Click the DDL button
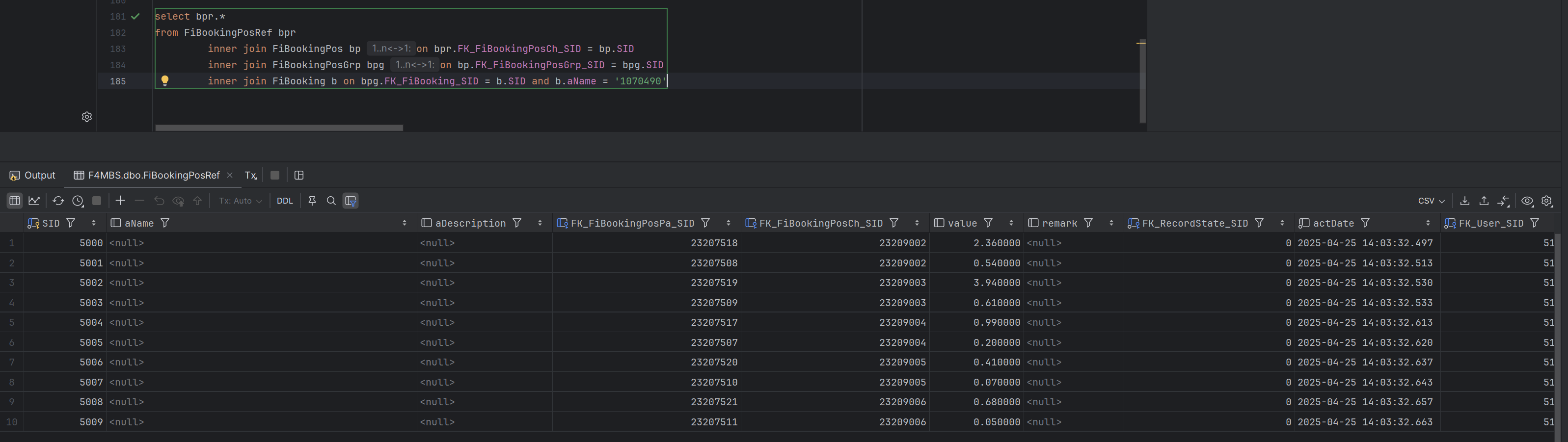 [285, 201]
